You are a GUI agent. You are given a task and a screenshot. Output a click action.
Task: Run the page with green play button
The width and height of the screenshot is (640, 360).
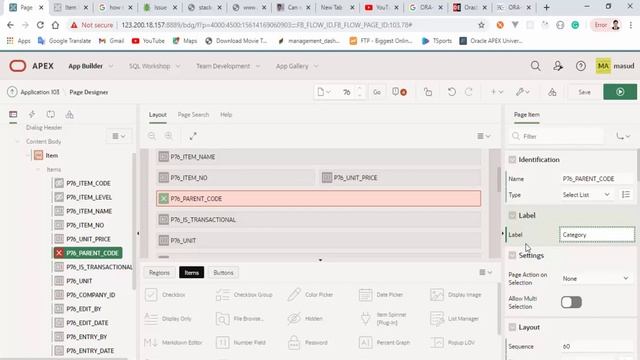coord(620,92)
